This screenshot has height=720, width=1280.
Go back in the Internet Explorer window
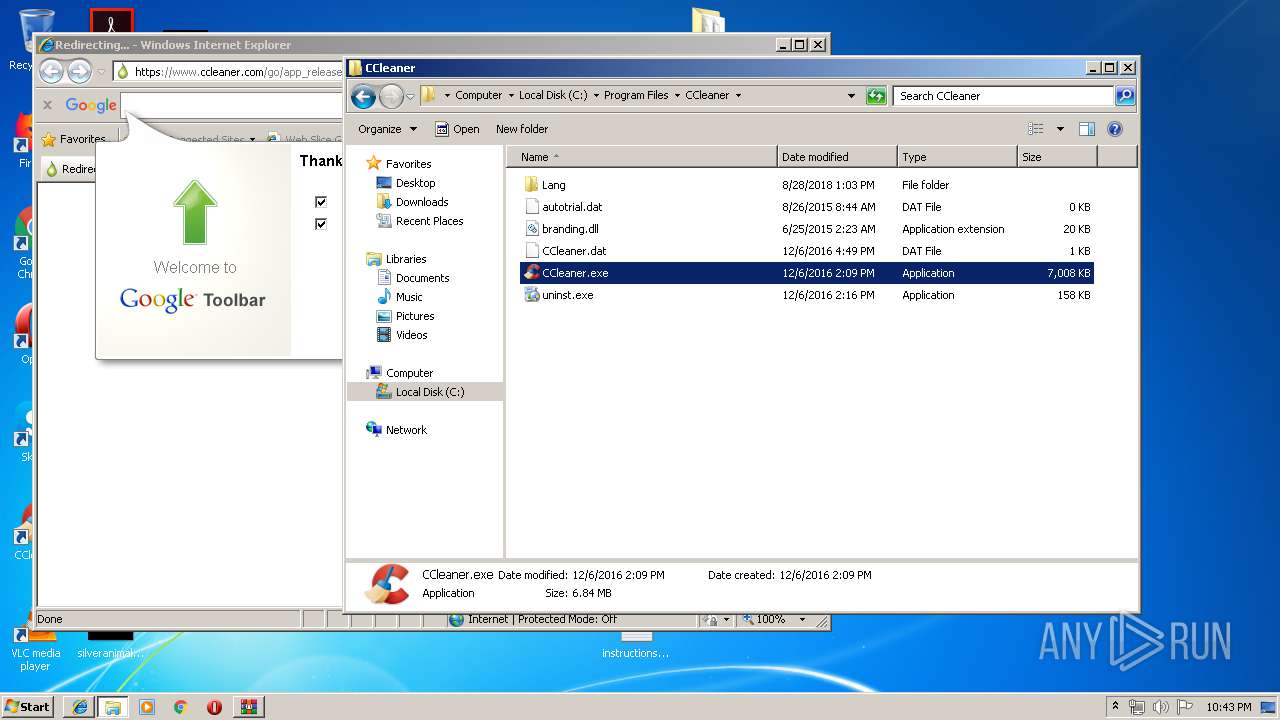51,71
